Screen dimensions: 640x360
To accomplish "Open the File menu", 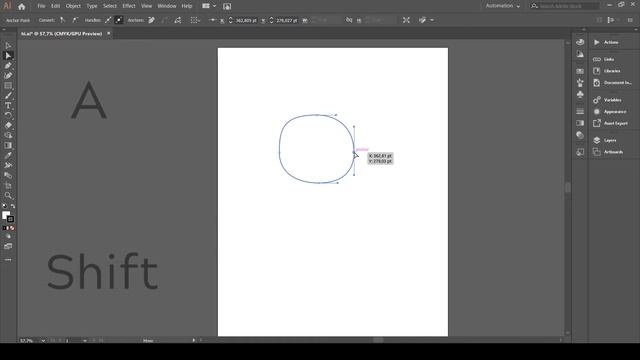I will click(x=41, y=6).
